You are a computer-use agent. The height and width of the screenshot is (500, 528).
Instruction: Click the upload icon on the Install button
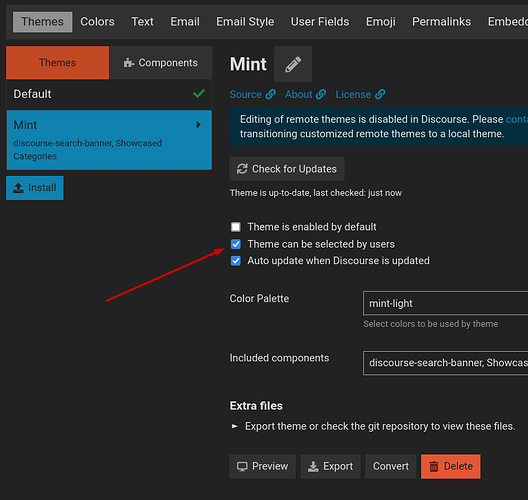(18, 188)
